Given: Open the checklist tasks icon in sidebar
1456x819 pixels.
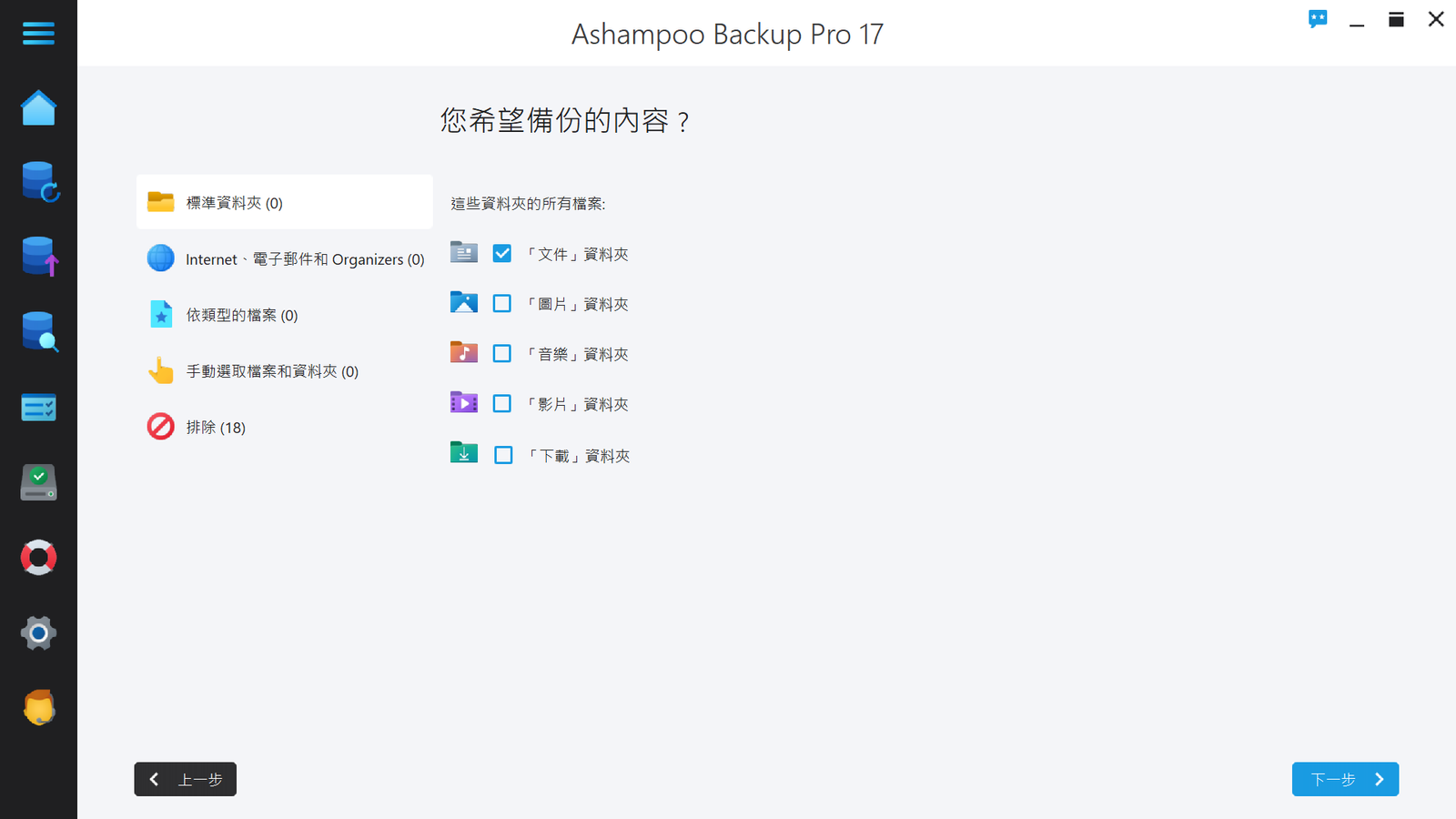Looking at the screenshot, I should tap(38, 408).
